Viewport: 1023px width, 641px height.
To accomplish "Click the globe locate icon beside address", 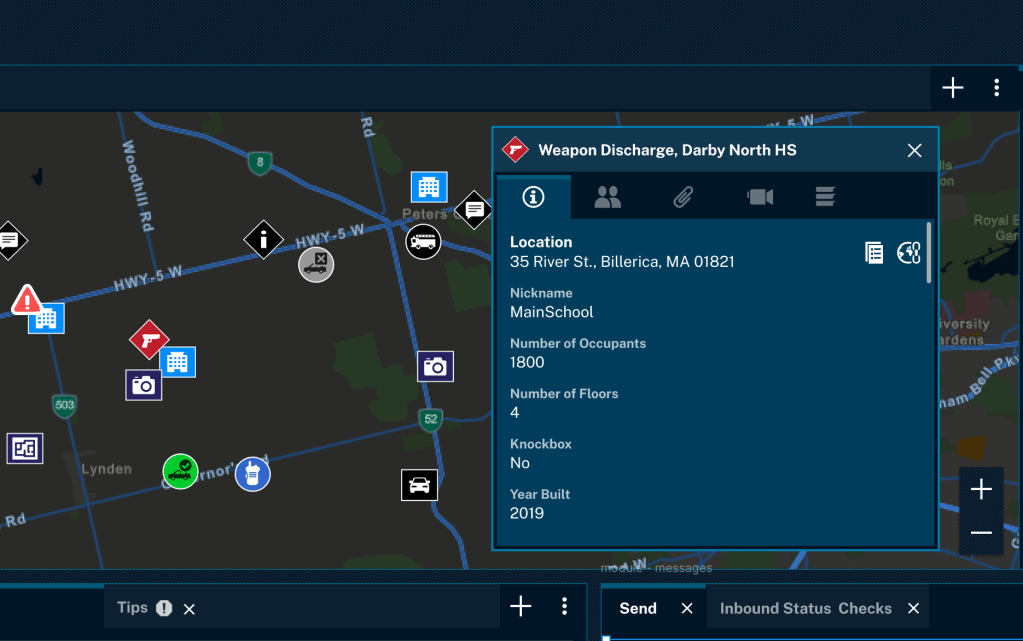I will point(908,253).
